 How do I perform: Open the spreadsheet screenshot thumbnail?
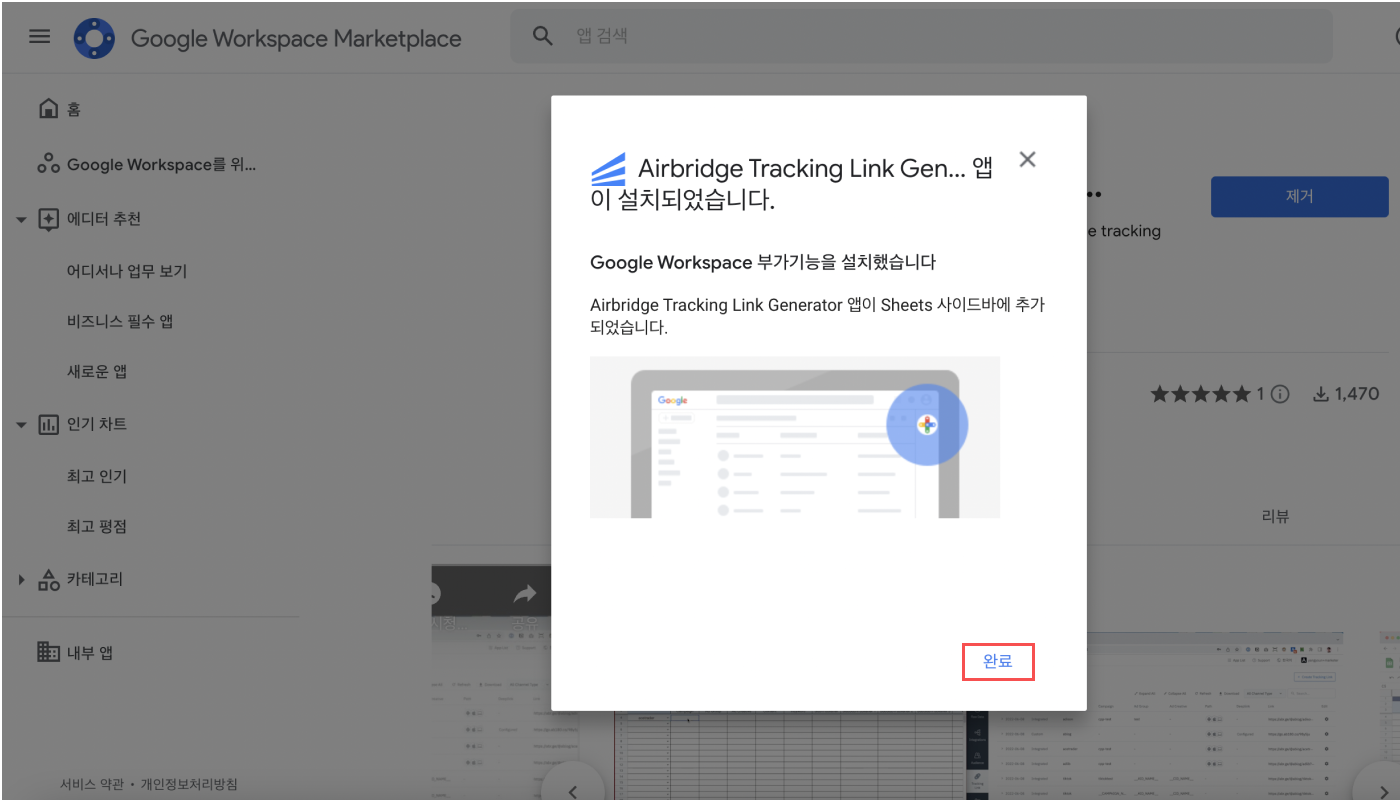tap(789, 755)
